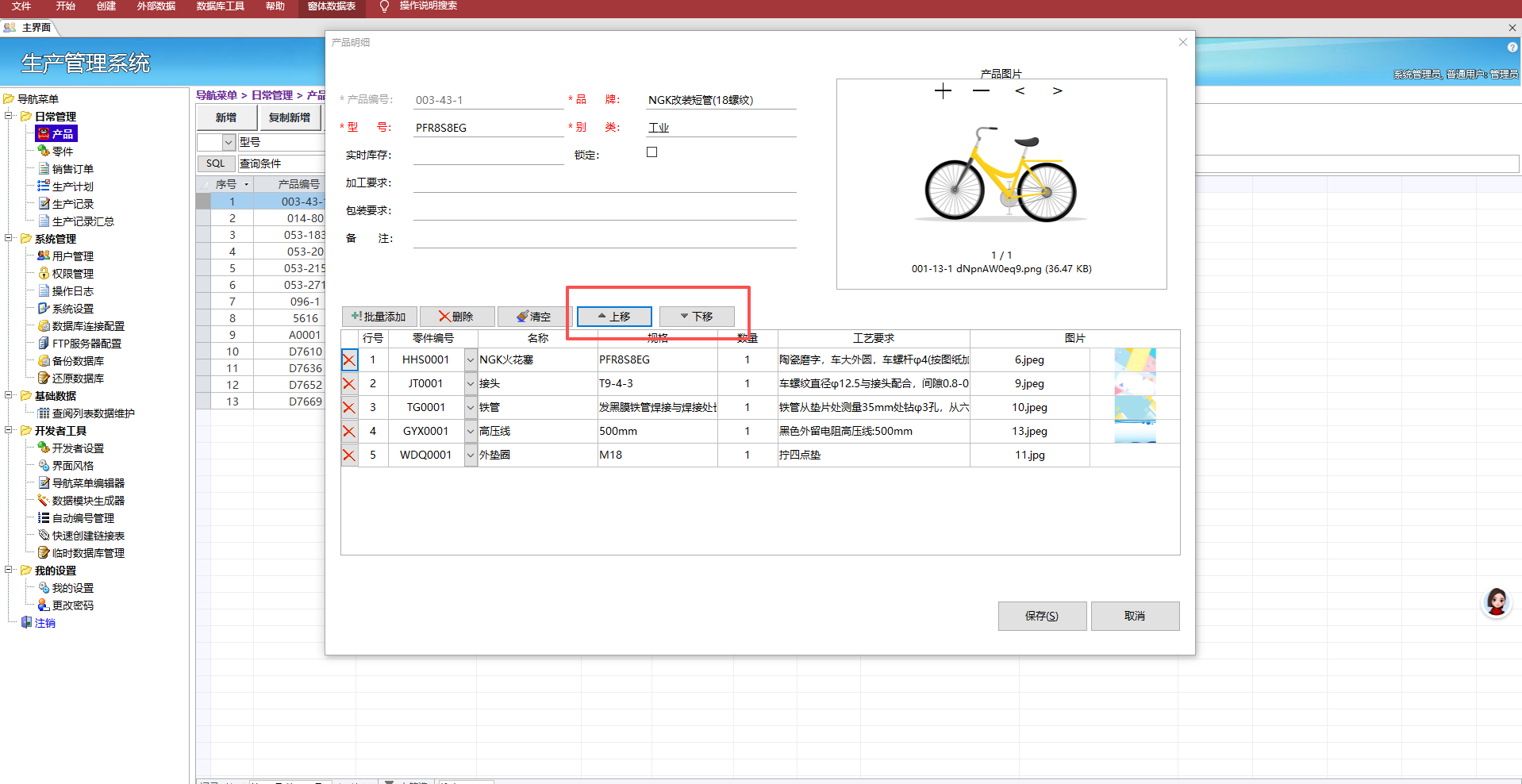Select 销售订单 in the navigation tree

(72, 169)
